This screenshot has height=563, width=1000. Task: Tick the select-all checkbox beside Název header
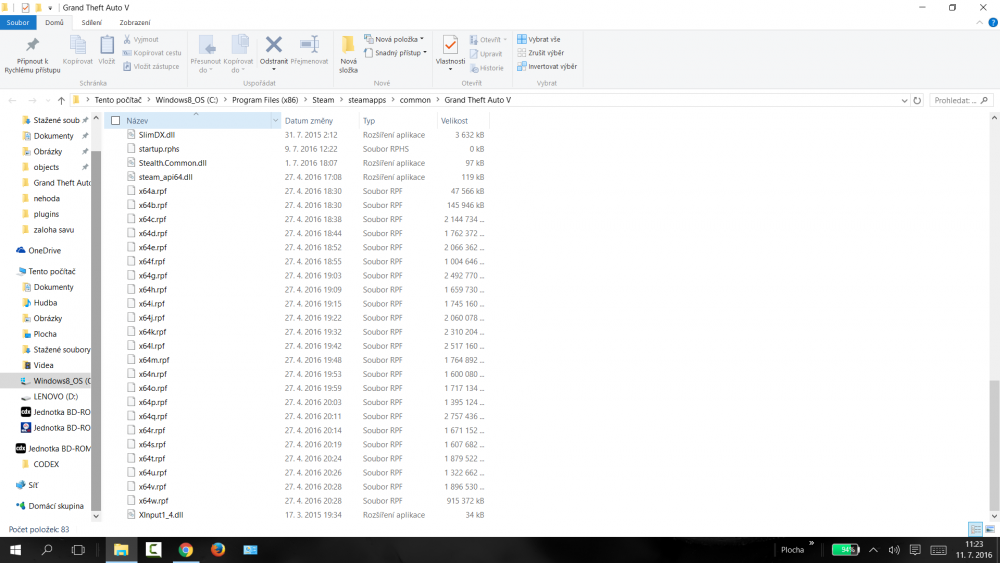click(115, 121)
